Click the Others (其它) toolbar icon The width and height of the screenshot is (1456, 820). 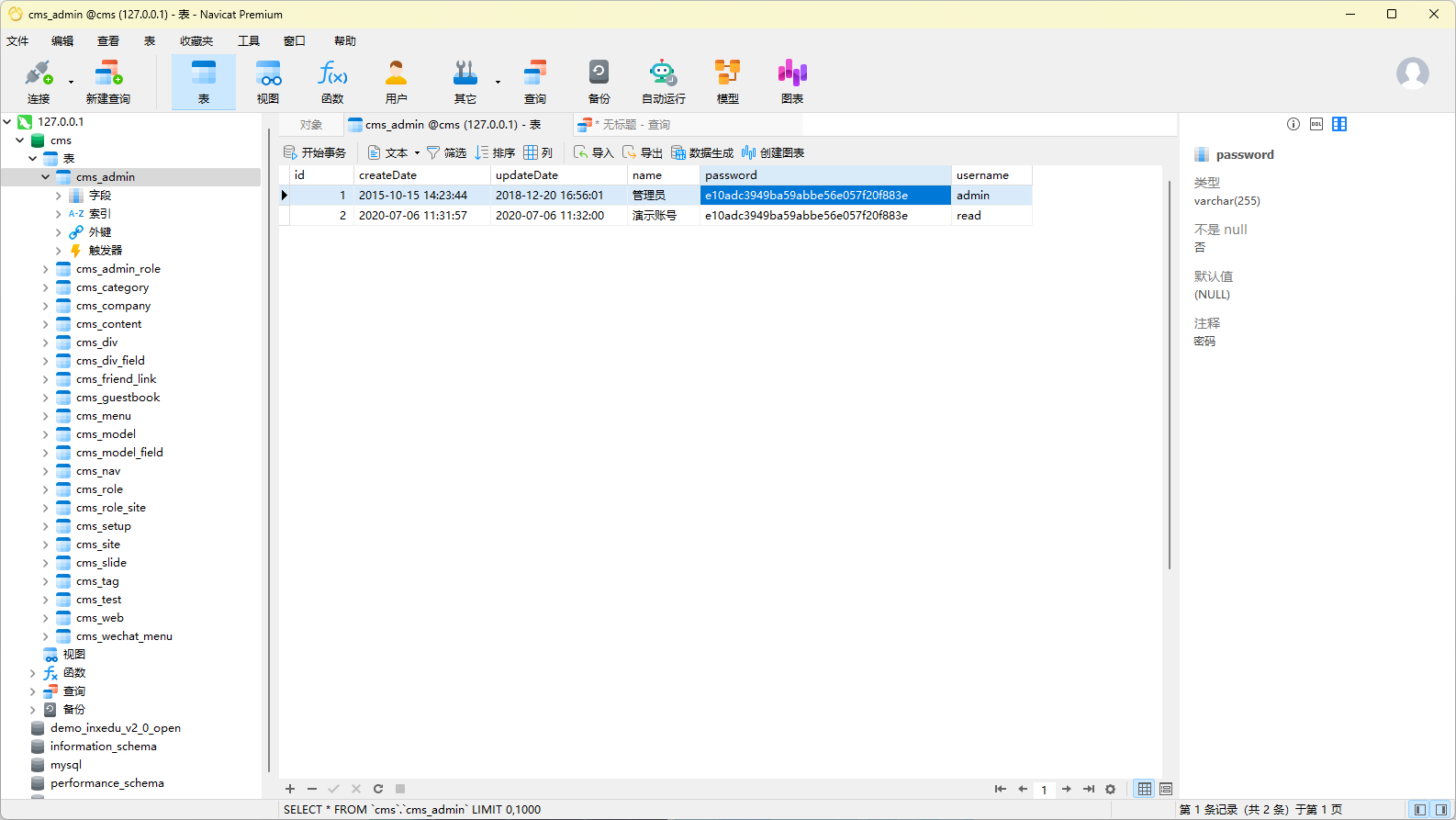click(x=465, y=82)
